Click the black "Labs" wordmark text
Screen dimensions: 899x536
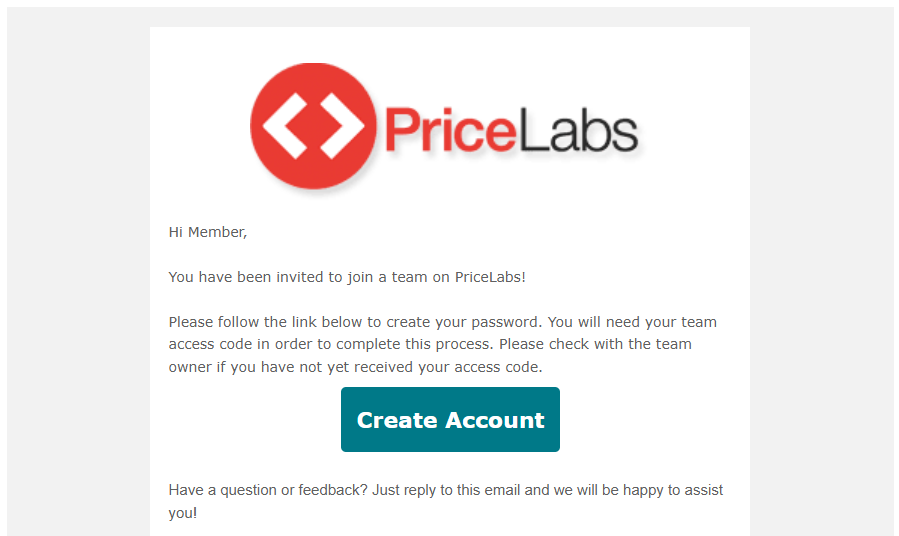coord(577,130)
